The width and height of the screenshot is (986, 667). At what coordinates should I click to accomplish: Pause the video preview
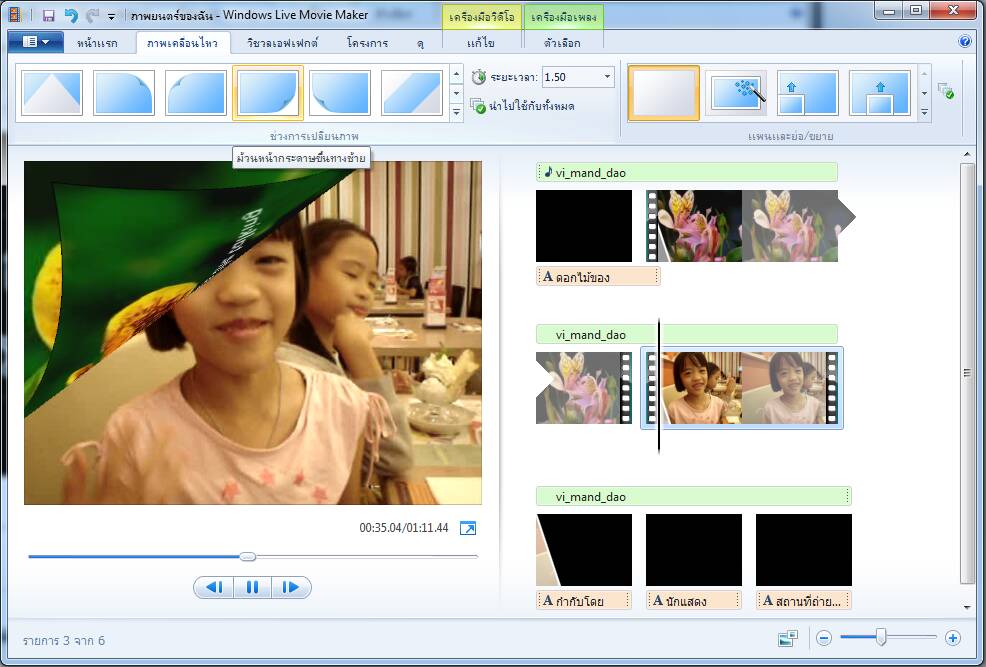tap(252, 587)
